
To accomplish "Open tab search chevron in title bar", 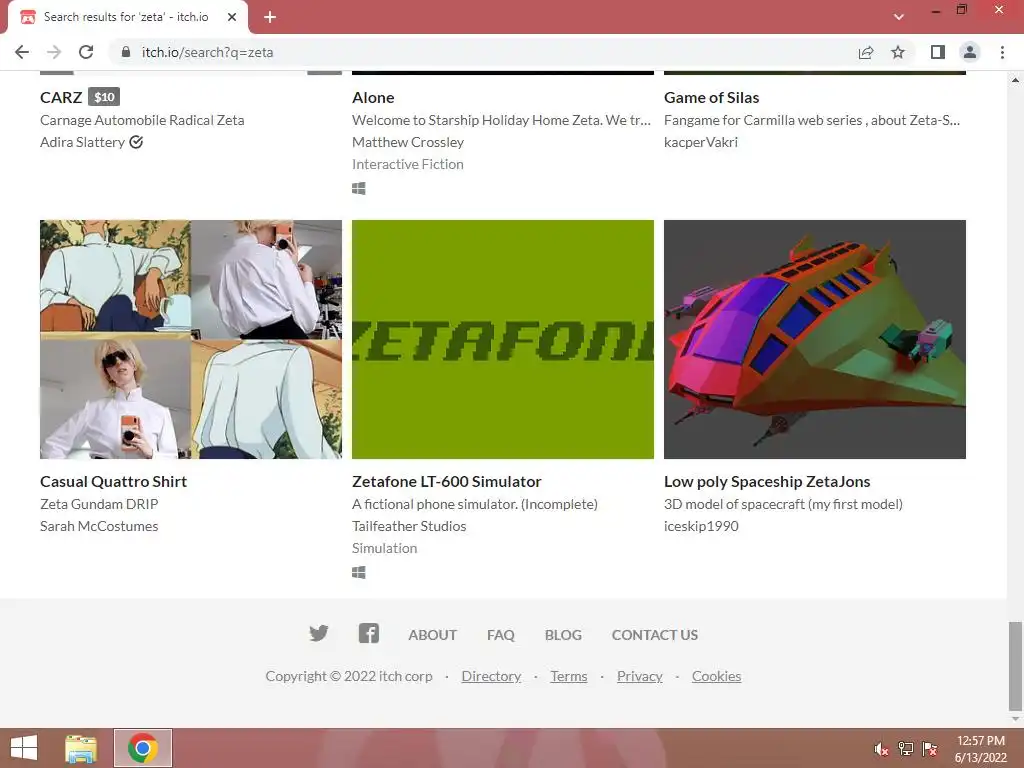I will pyautogui.click(x=899, y=17).
